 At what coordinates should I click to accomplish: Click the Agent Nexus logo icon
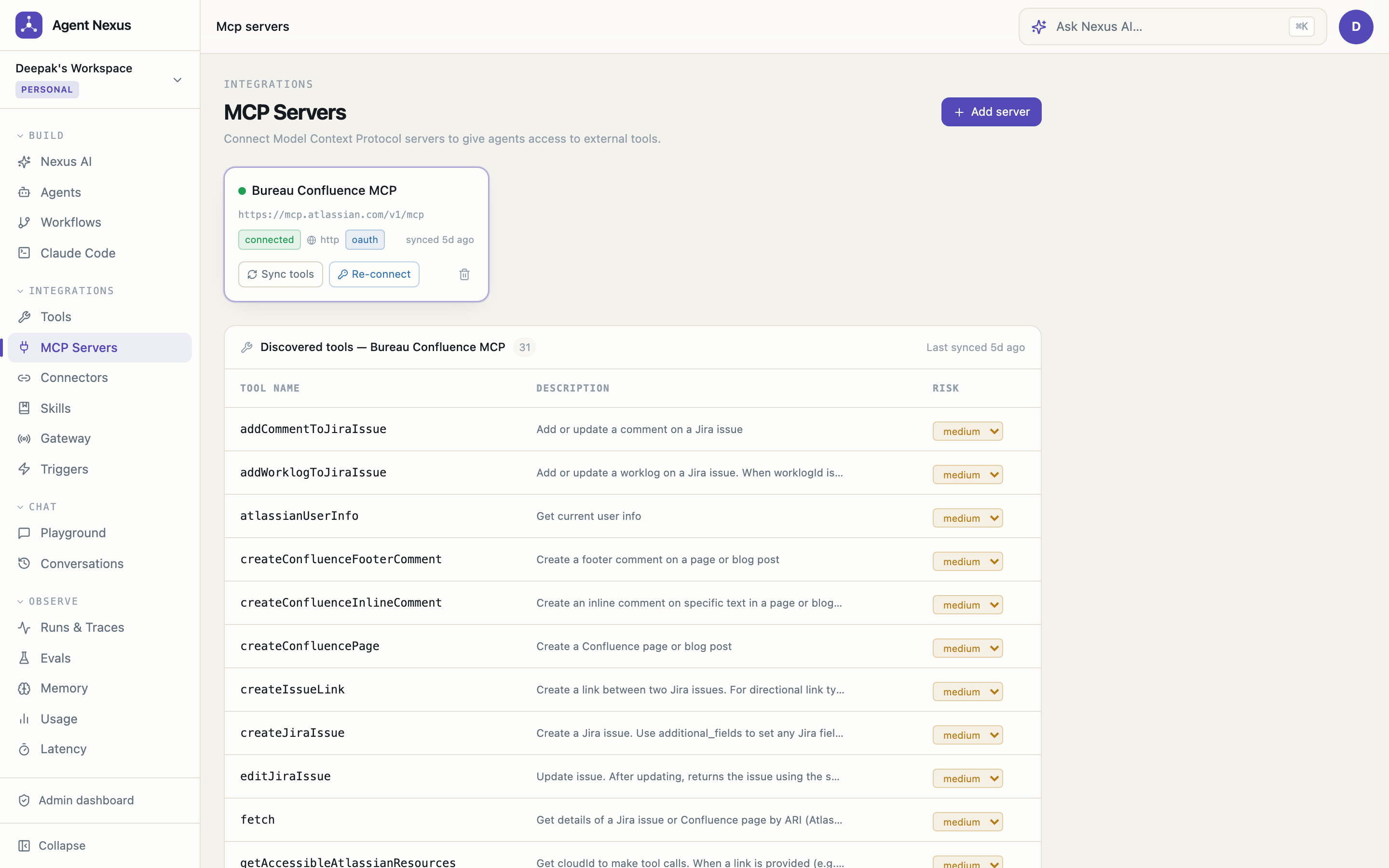tap(29, 25)
